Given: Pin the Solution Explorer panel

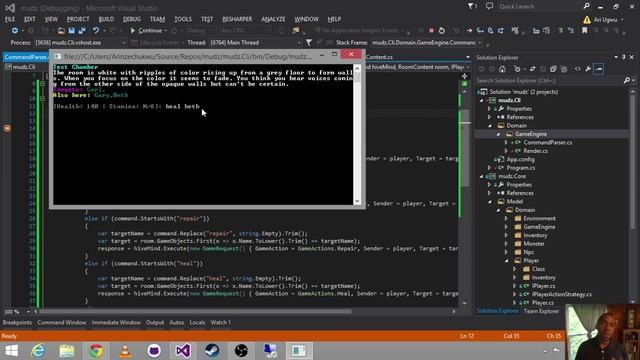Looking at the screenshot, I should coord(624,58).
